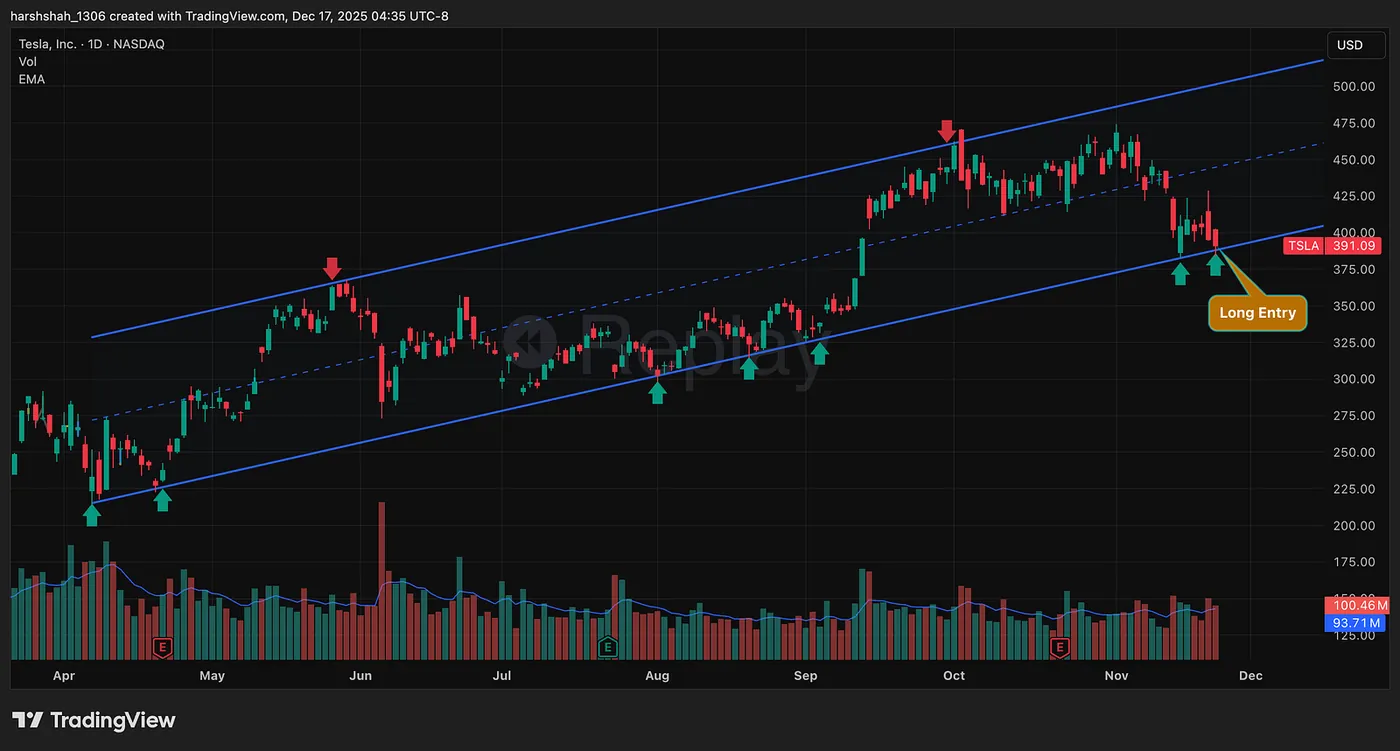Viewport: 1400px width, 751px height.
Task: Click the 450.00 price axis label
Action: click(1353, 160)
